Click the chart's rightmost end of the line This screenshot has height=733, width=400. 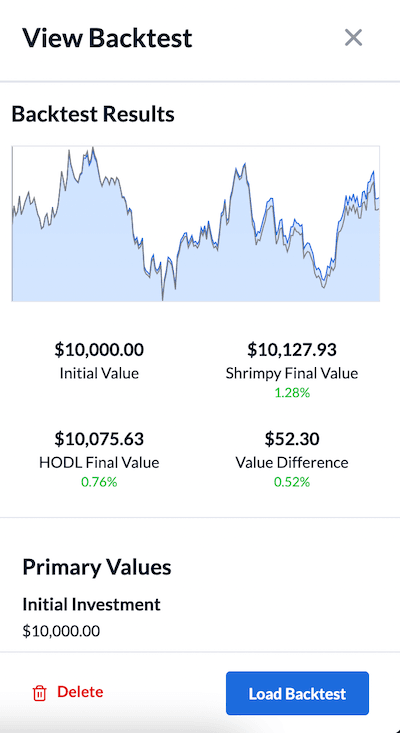[378, 199]
